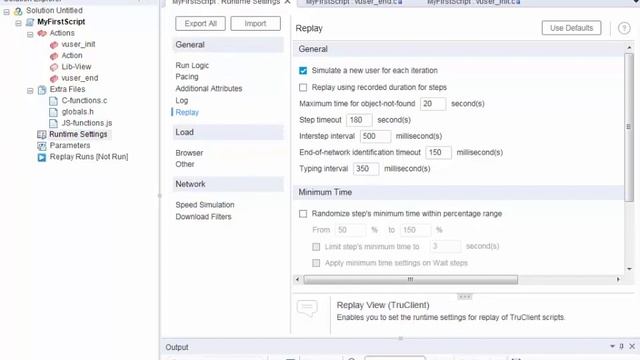
Task: Click the C-functions.c file icon
Action: tap(53, 101)
